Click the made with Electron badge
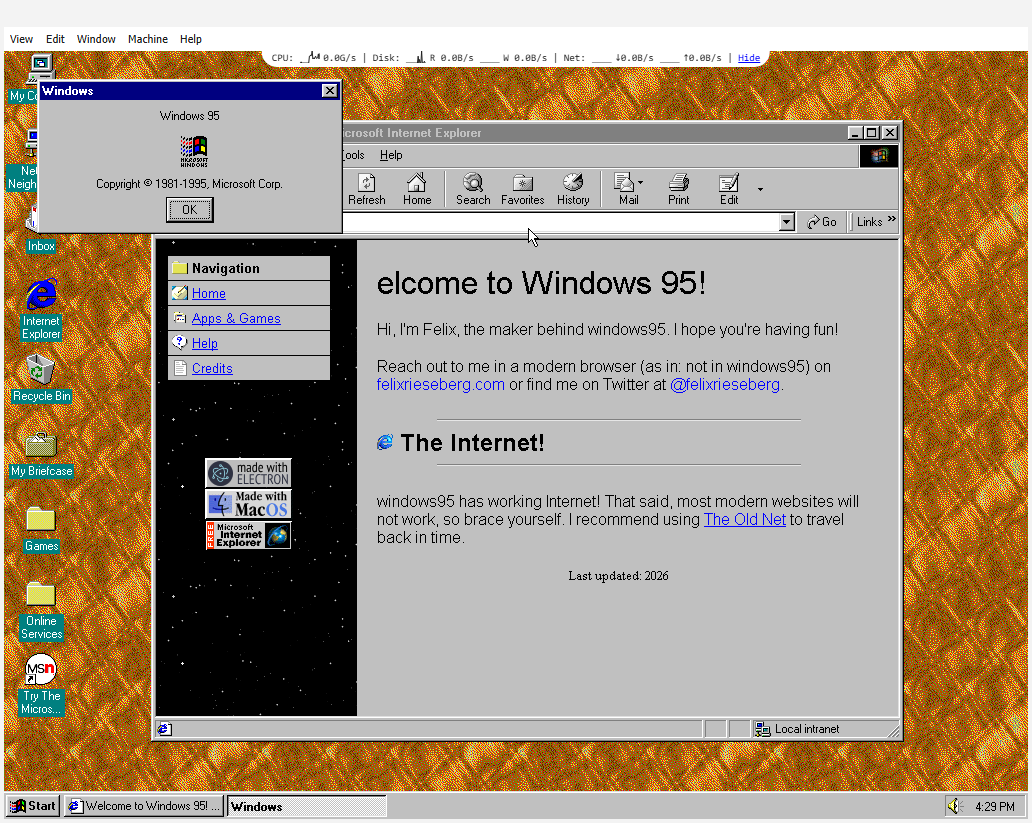Image resolution: width=1032 pixels, height=823 pixels. [x=248, y=473]
